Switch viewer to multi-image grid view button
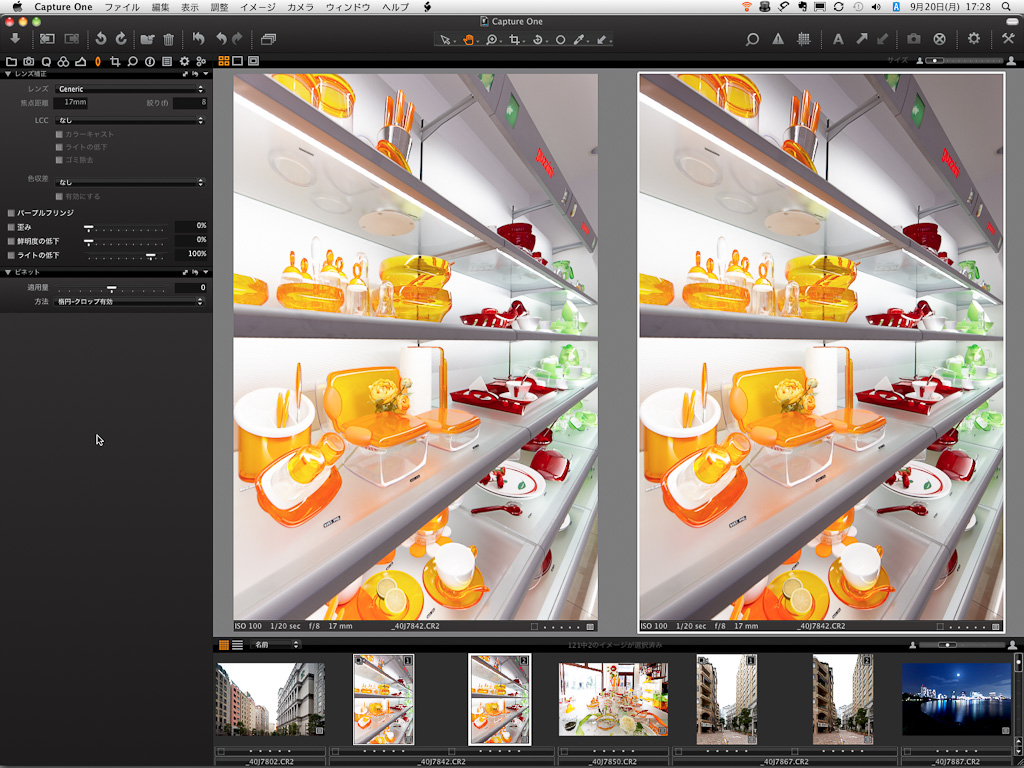Viewport: 1024px width, 768px height. pos(223,61)
